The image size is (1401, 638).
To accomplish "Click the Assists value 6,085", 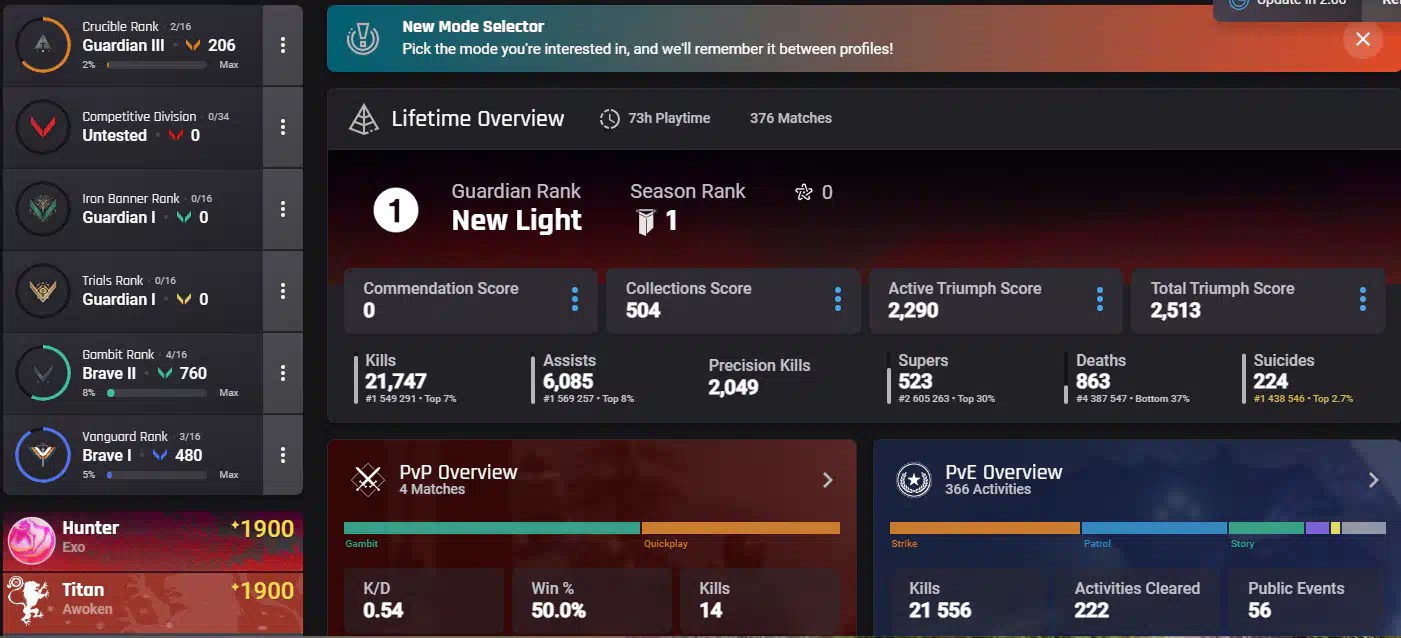I will coord(568,381).
